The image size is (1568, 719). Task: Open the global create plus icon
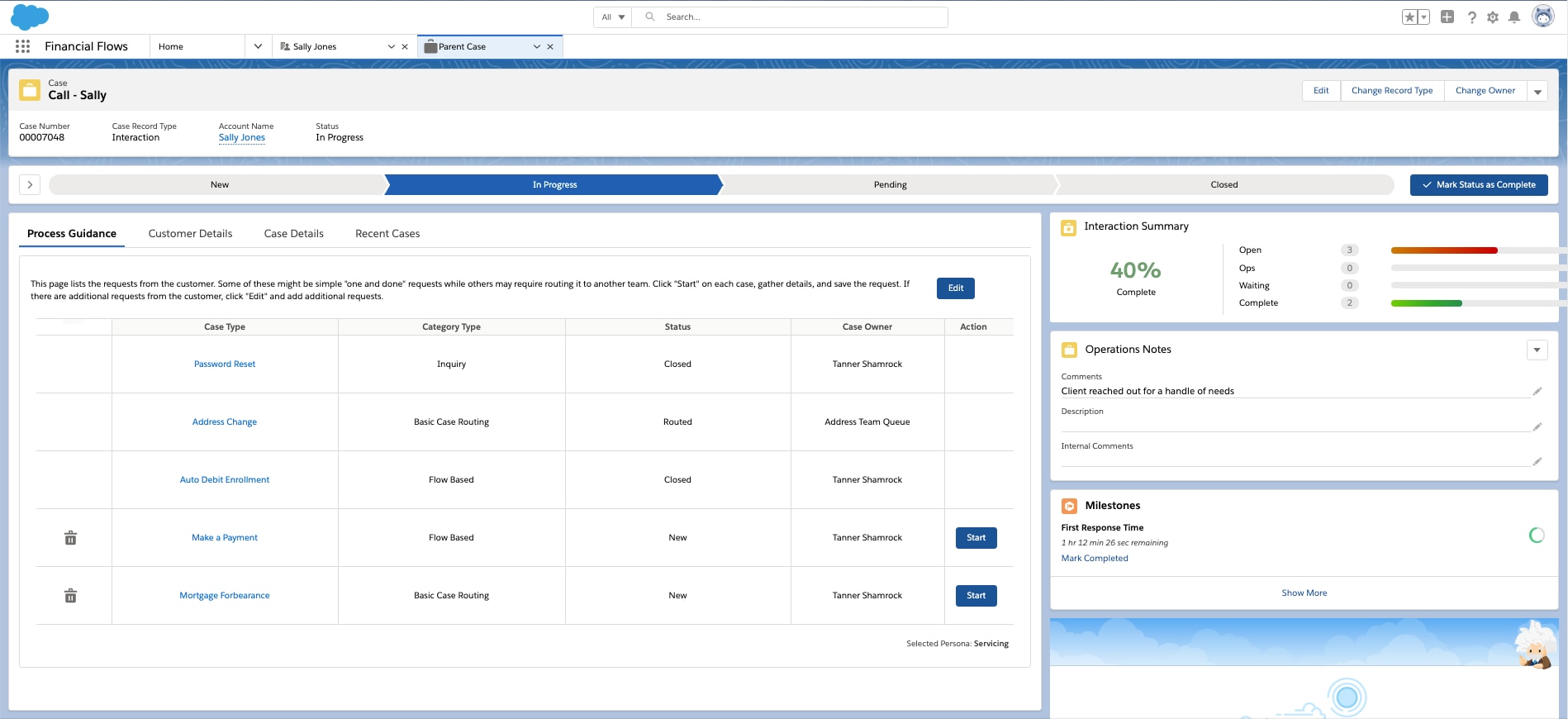(x=1447, y=17)
